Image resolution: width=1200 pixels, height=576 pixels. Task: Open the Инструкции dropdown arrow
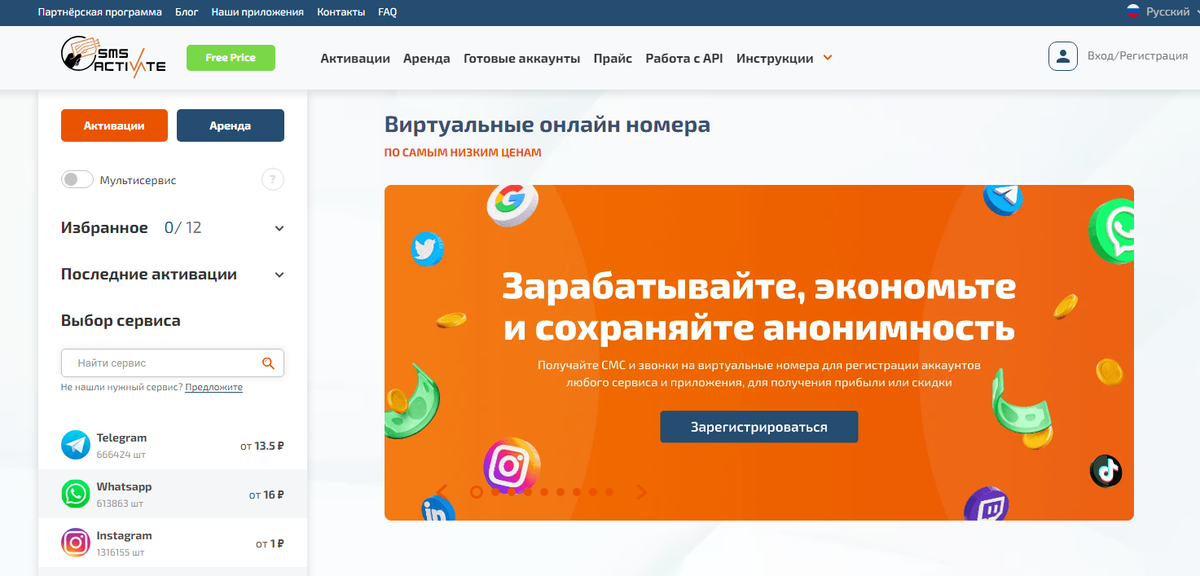[827, 58]
